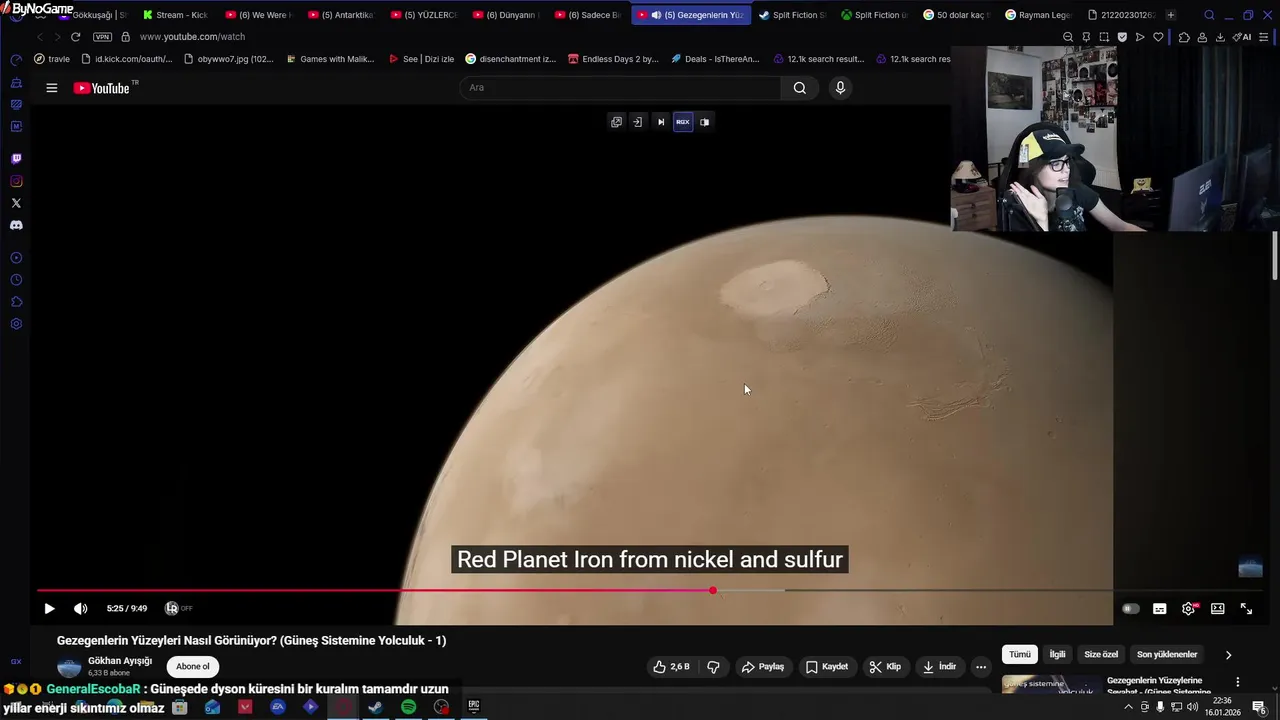Open Epic Games launcher from taskbar
The width and height of the screenshot is (1280, 720).
tap(474, 707)
